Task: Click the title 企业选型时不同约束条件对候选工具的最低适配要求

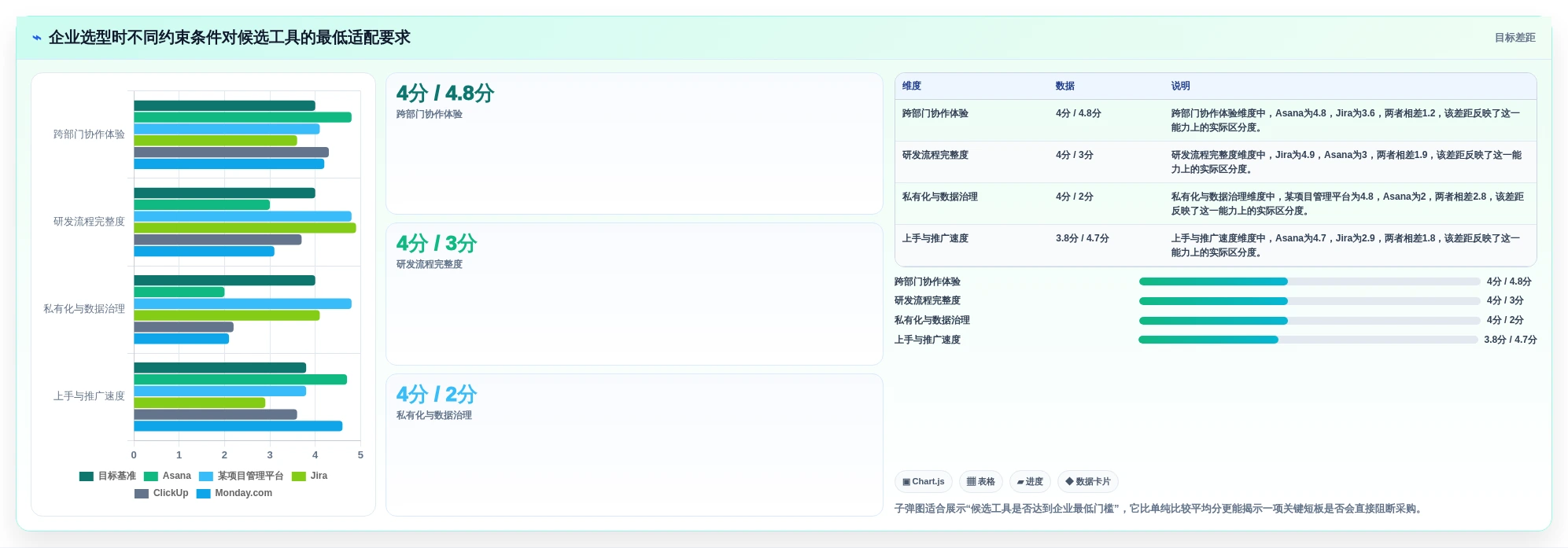Action: [x=229, y=38]
